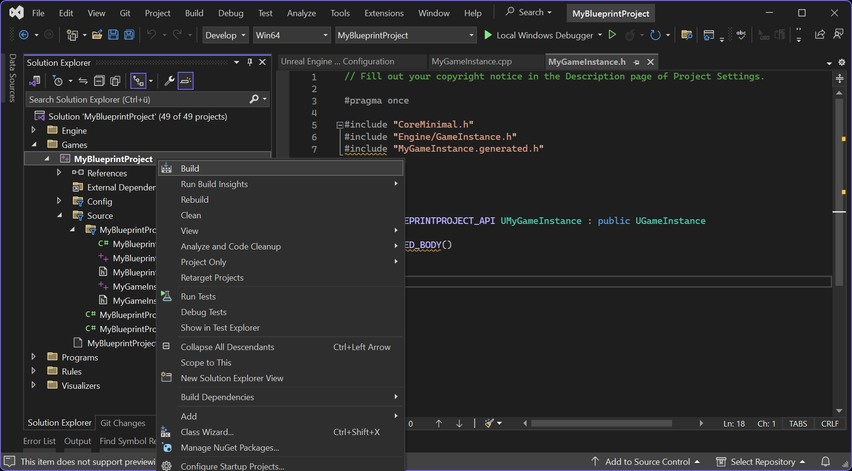Switch to the Unreal Engine Configuration tab

(x=337, y=62)
